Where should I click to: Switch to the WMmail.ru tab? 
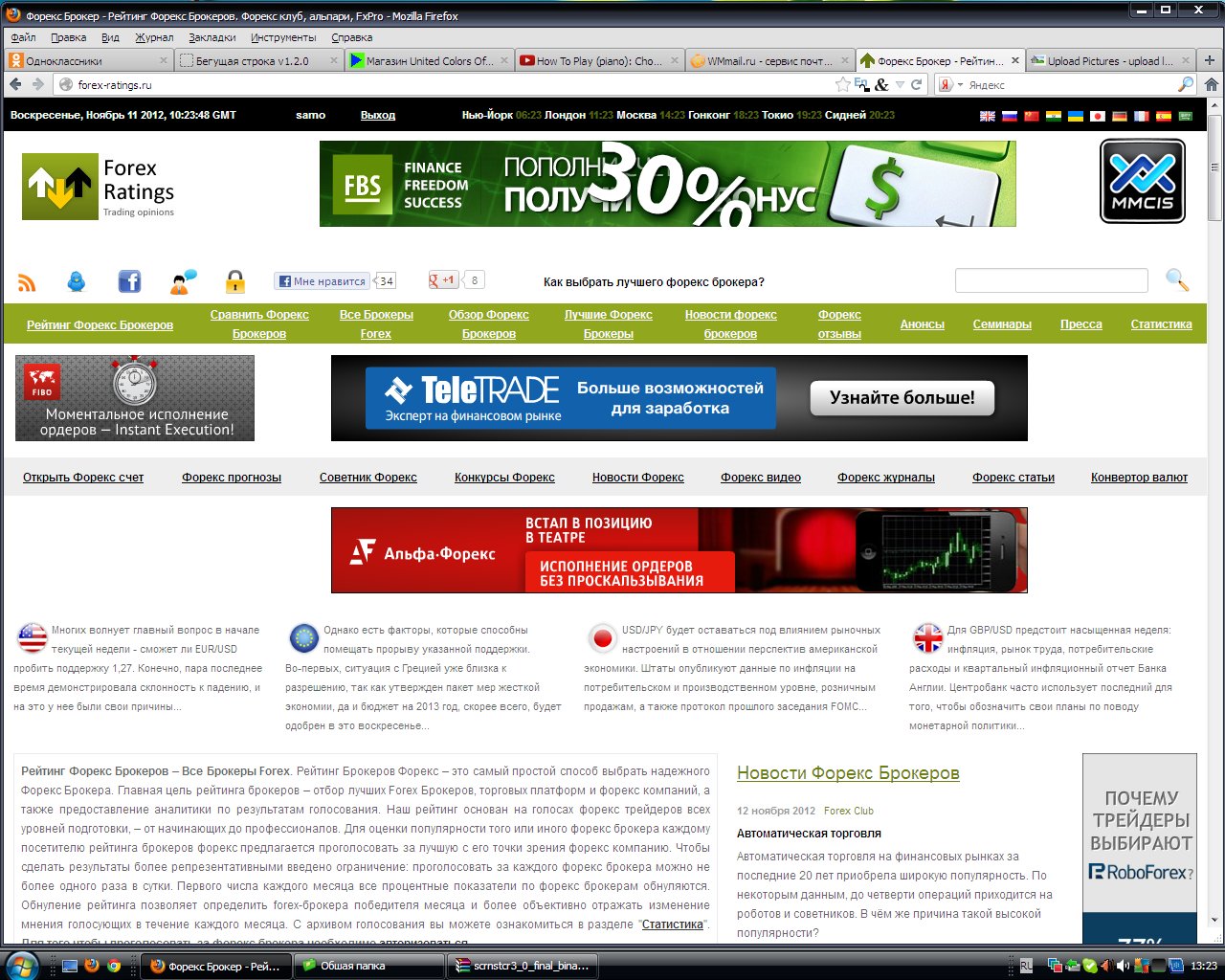click(770, 60)
